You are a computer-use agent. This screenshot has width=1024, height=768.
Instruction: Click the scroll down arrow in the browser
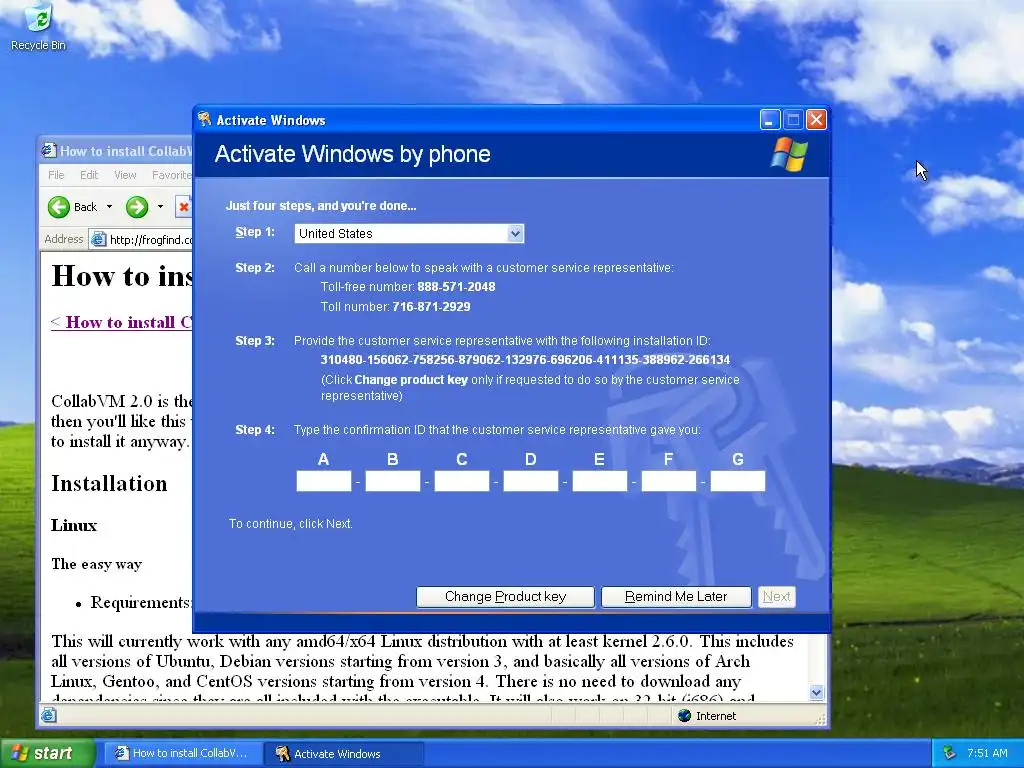tap(816, 693)
